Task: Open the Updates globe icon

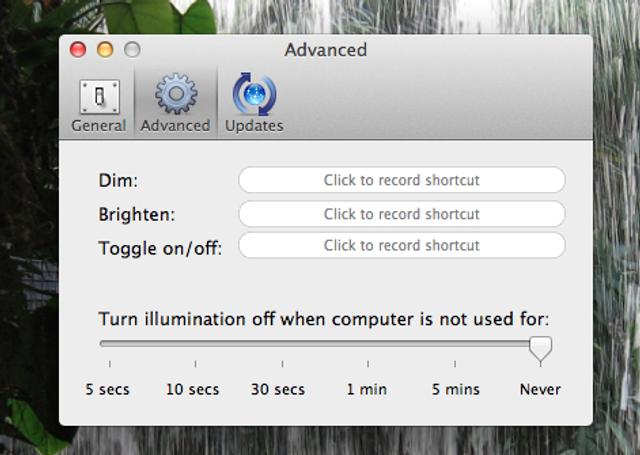Action: (254, 96)
